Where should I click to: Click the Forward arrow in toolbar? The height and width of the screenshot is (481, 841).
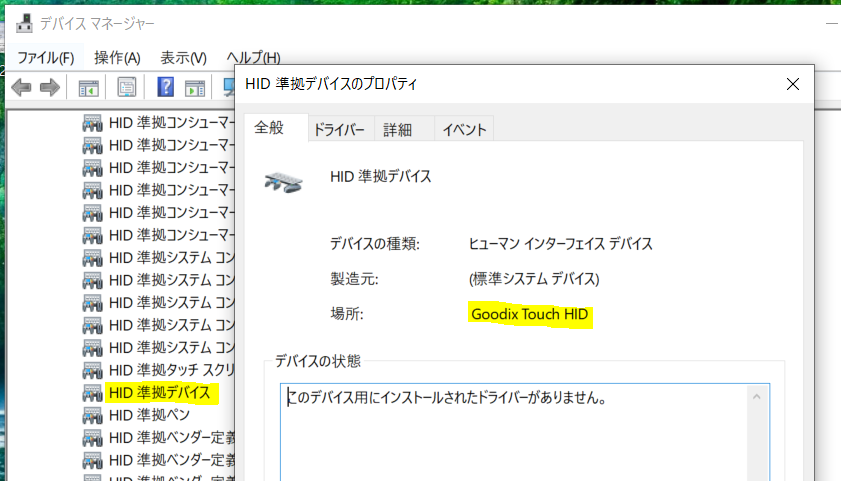click(50, 87)
